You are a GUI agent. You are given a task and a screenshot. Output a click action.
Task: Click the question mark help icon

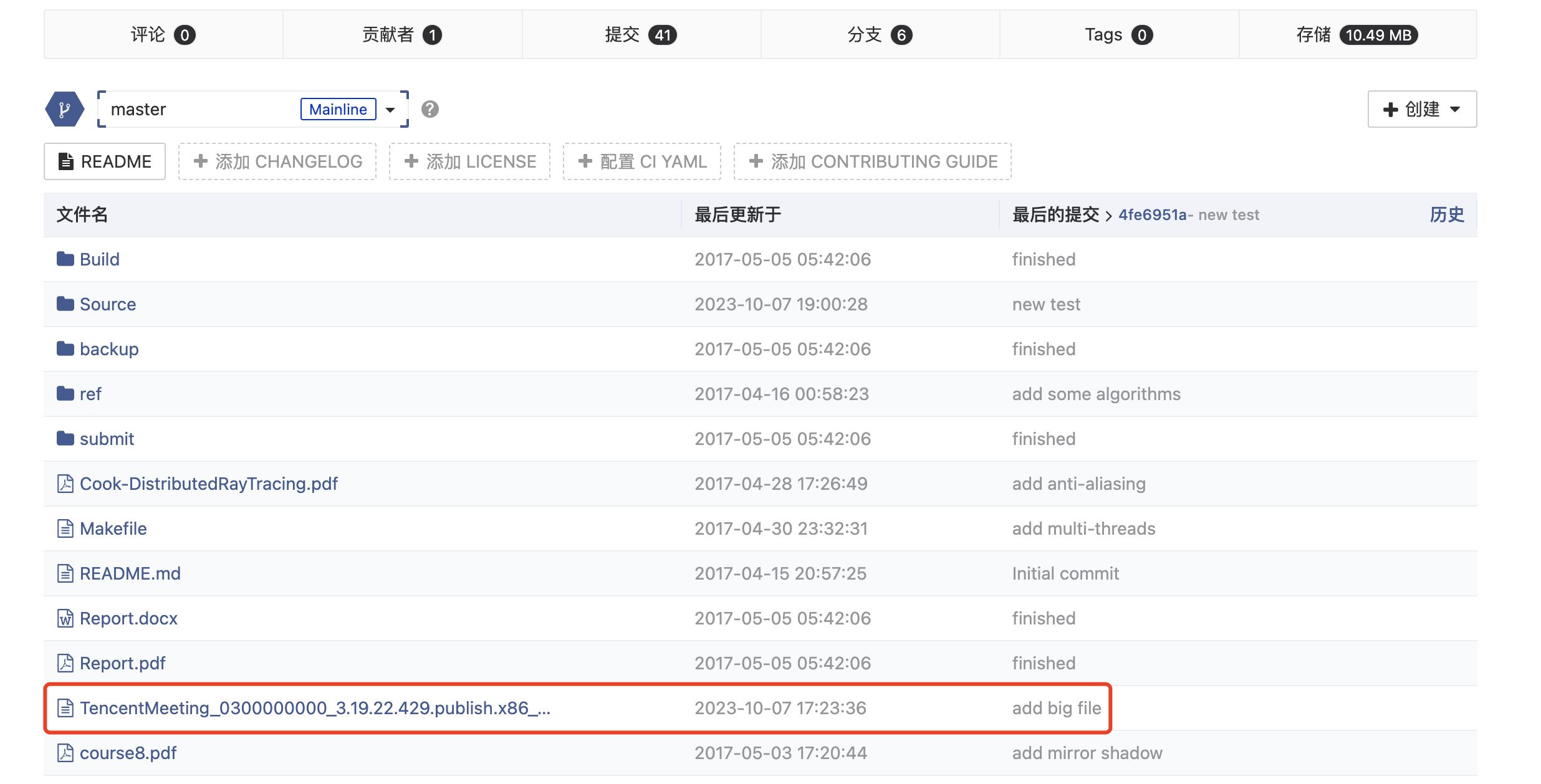tap(430, 110)
